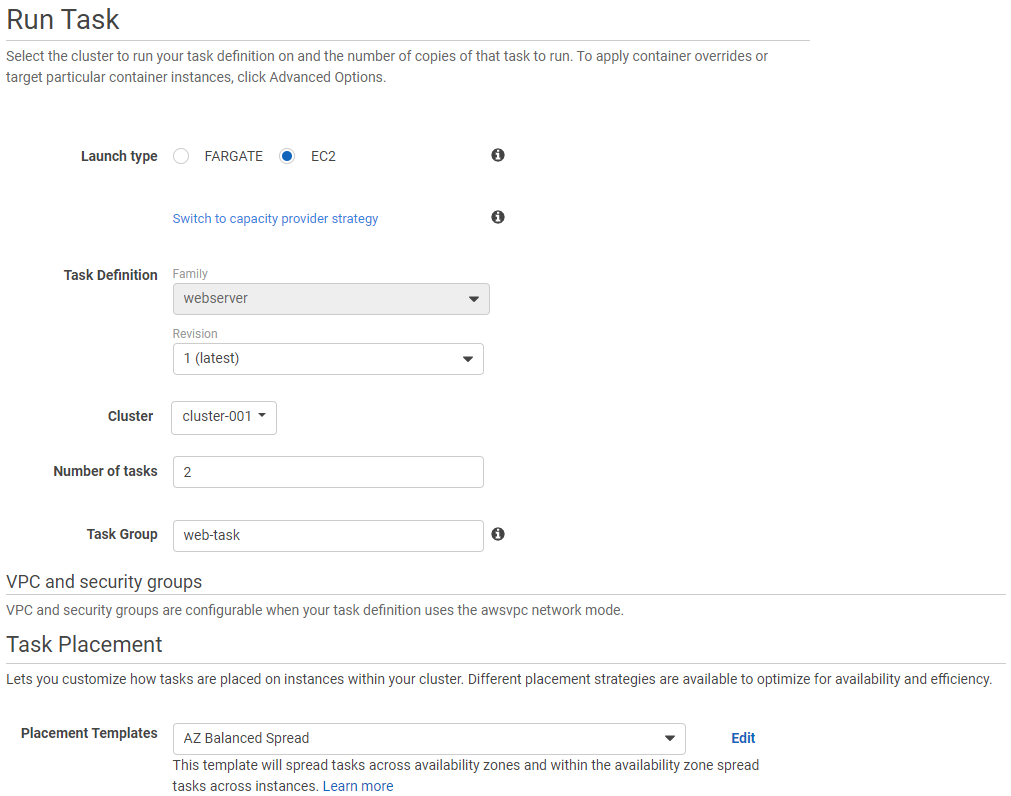
Task: Click the Task Definition label
Action: [x=110, y=275]
